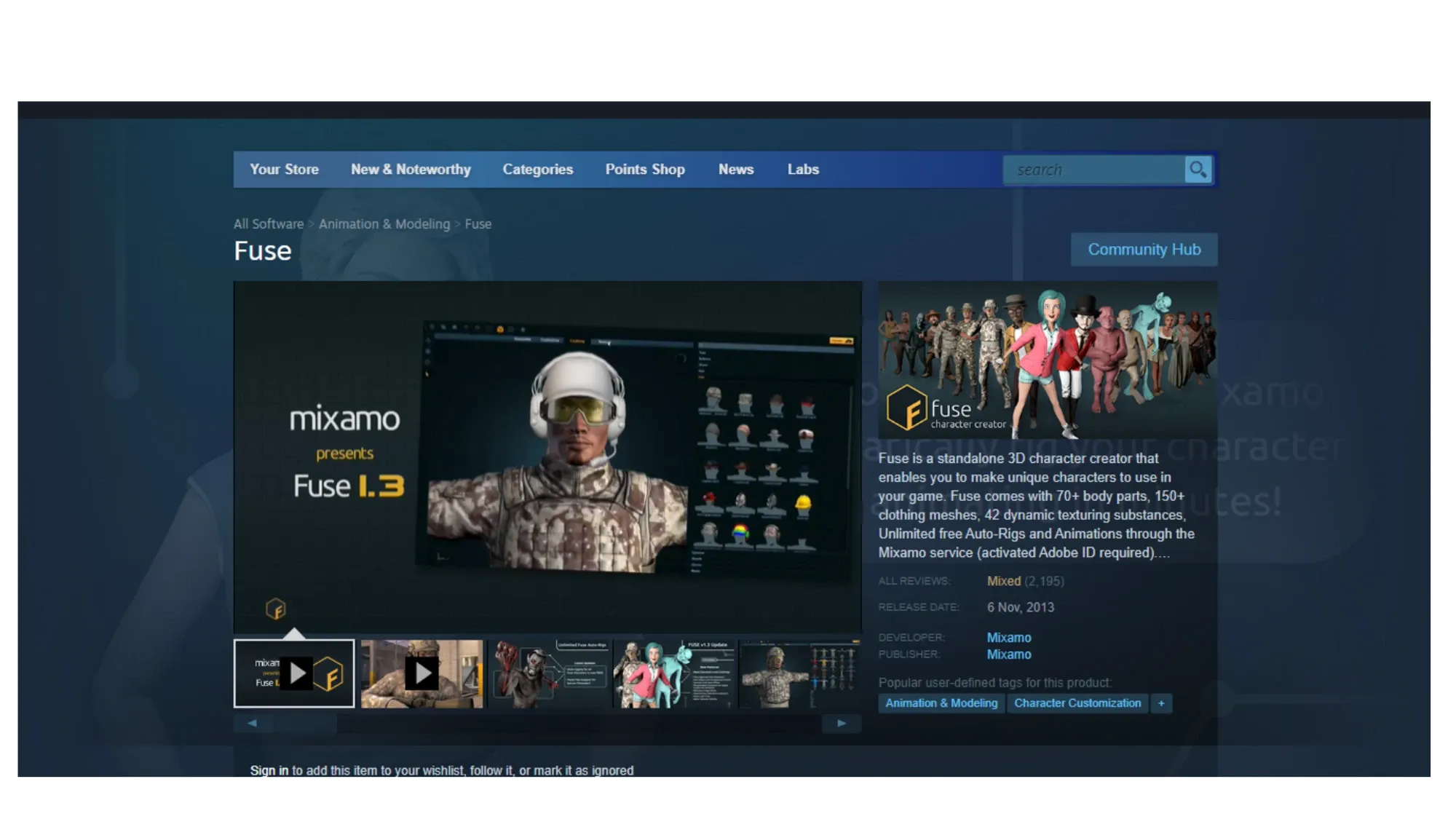This screenshot has width=1456, height=819.
Task: Click the Sign in link
Action: point(269,770)
